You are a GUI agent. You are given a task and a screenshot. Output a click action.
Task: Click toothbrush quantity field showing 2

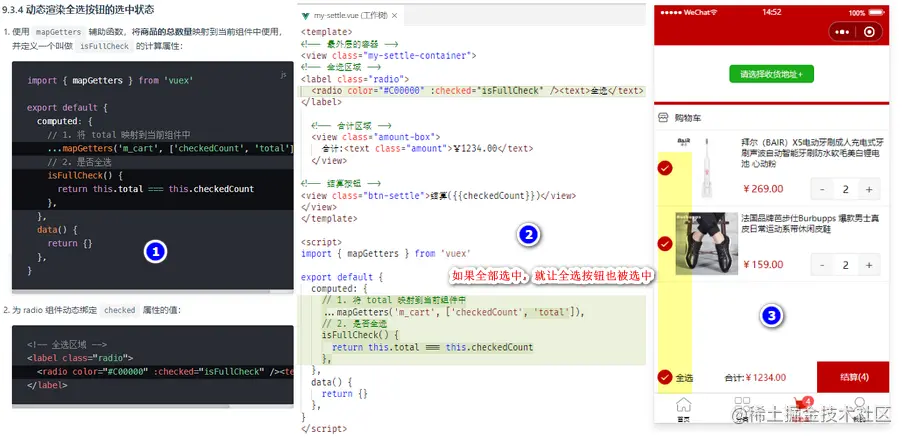coord(846,189)
